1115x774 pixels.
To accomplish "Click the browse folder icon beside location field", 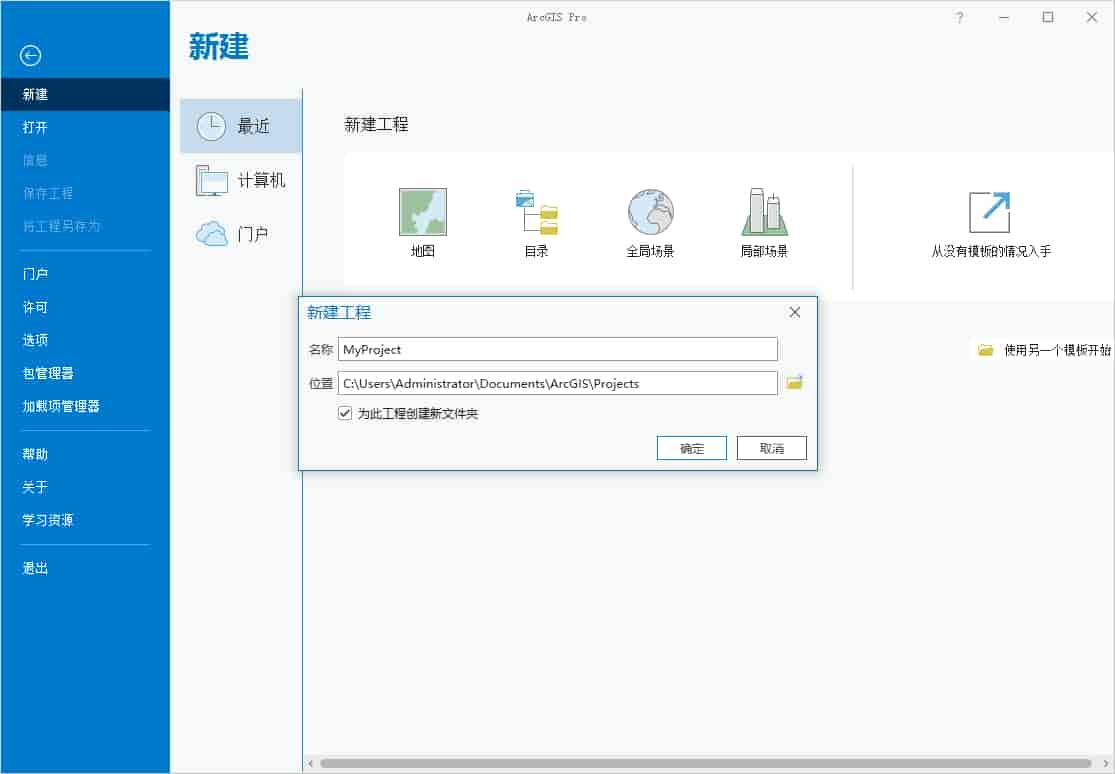I will pyautogui.click(x=795, y=383).
